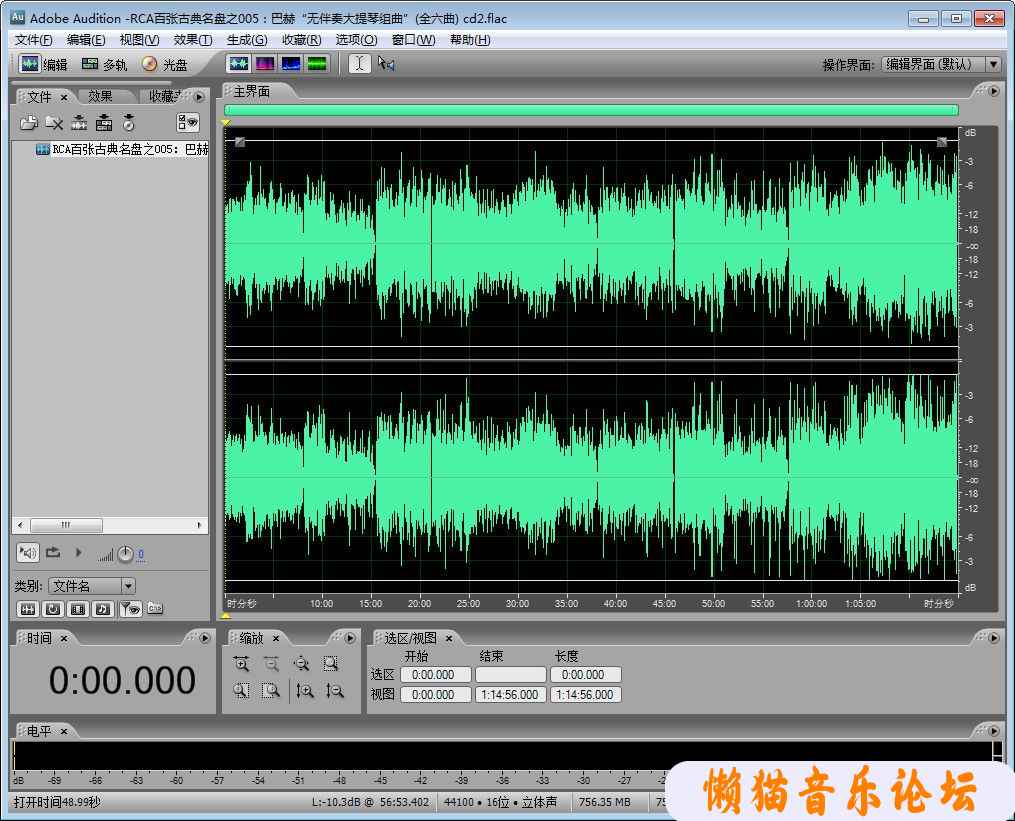This screenshot has width=1015, height=821.
Task: Open 窗口(W) menu
Action: 413,40
